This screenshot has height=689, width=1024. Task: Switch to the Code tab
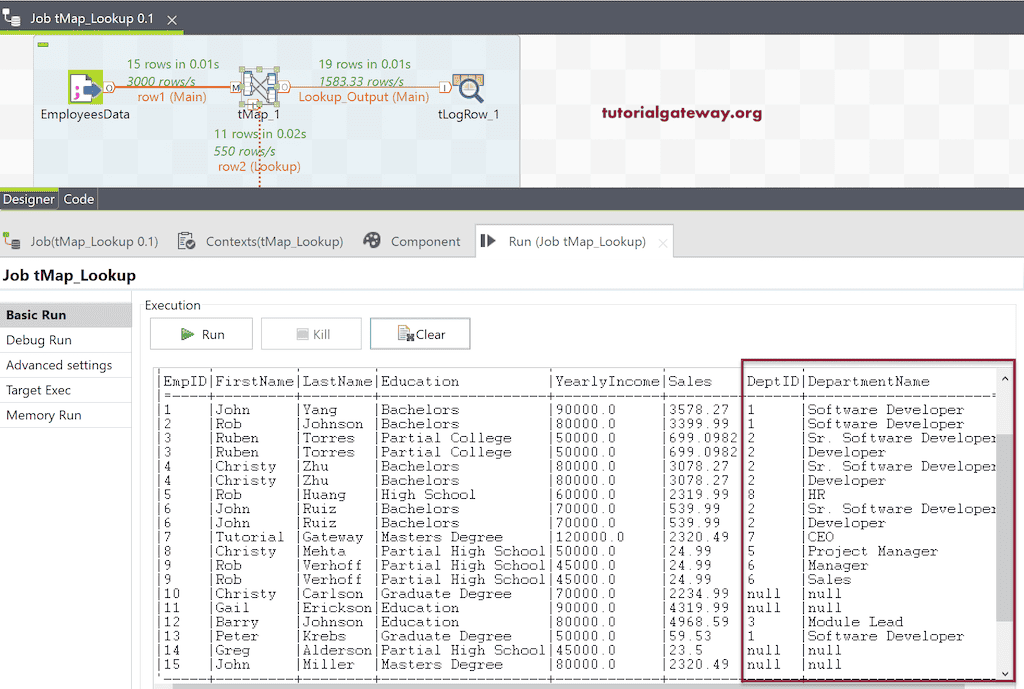(78, 199)
